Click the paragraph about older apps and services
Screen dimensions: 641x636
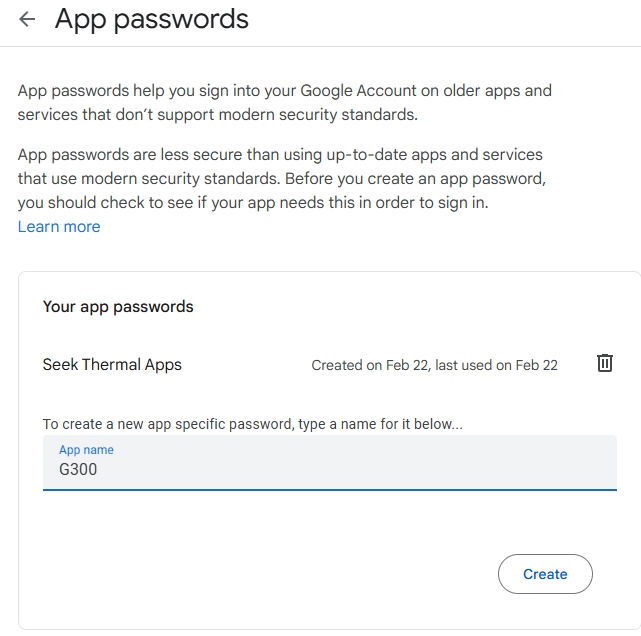pos(285,103)
